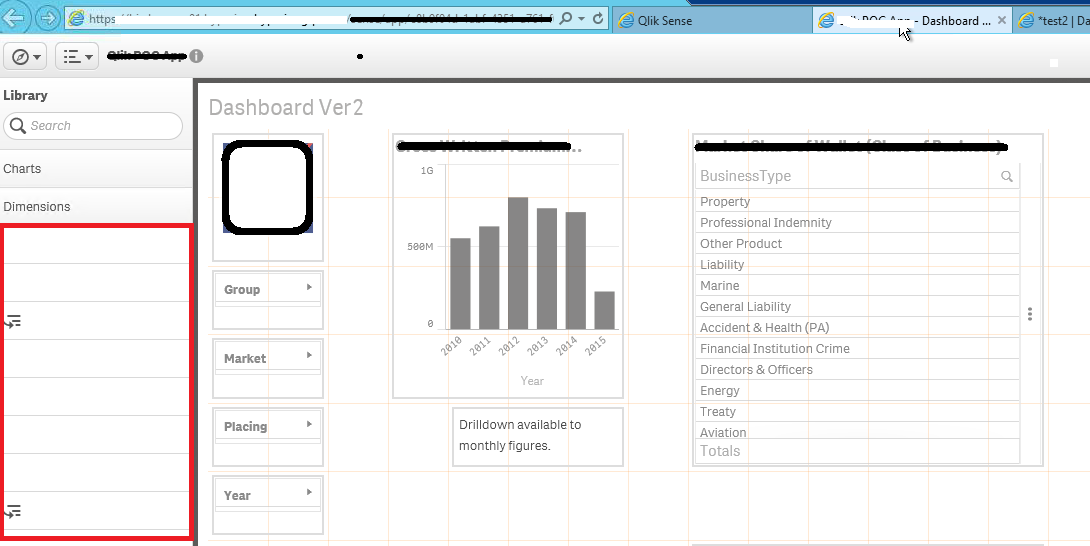
Task: Refresh the page with the reload icon
Action: click(x=598, y=19)
